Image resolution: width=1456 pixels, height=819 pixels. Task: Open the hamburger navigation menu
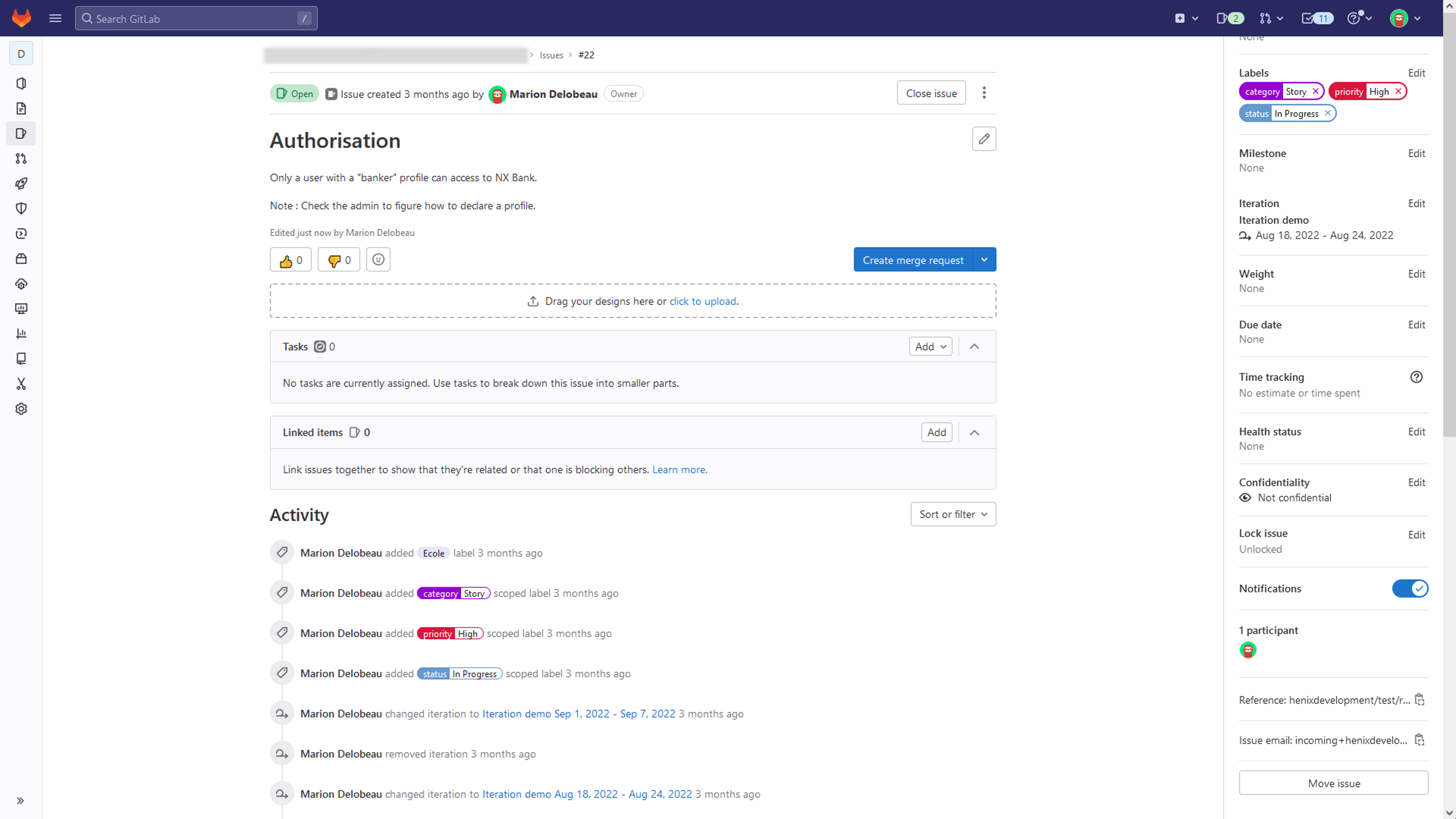pos(55,18)
